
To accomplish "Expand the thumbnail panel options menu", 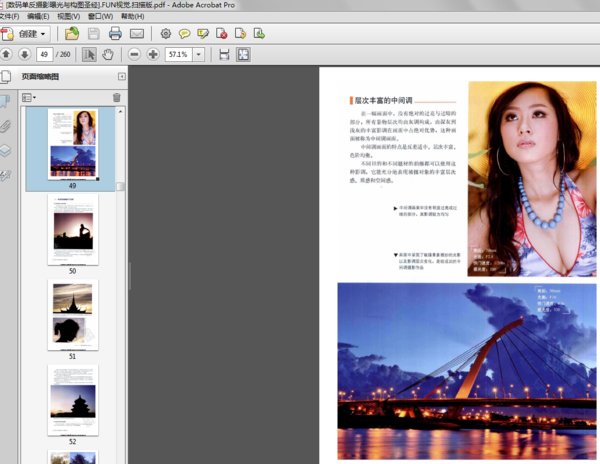I will coord(29,97).
